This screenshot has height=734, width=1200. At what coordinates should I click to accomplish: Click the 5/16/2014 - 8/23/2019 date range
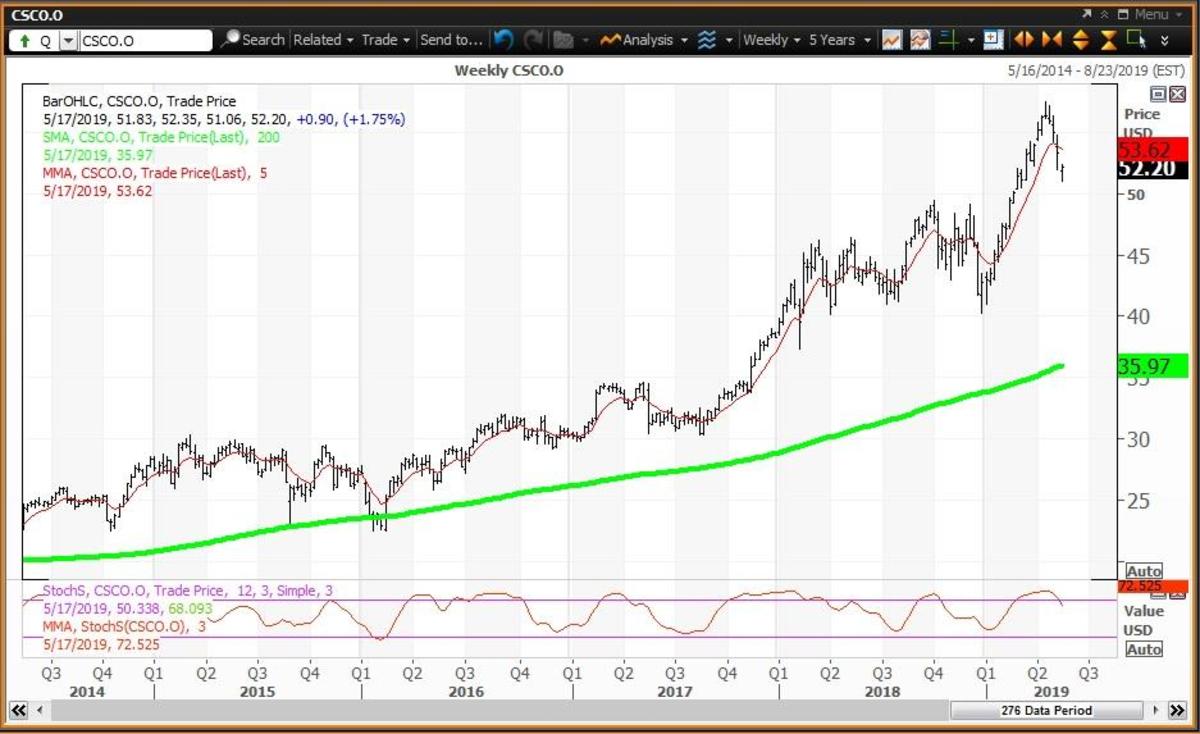click(1096, 71)
